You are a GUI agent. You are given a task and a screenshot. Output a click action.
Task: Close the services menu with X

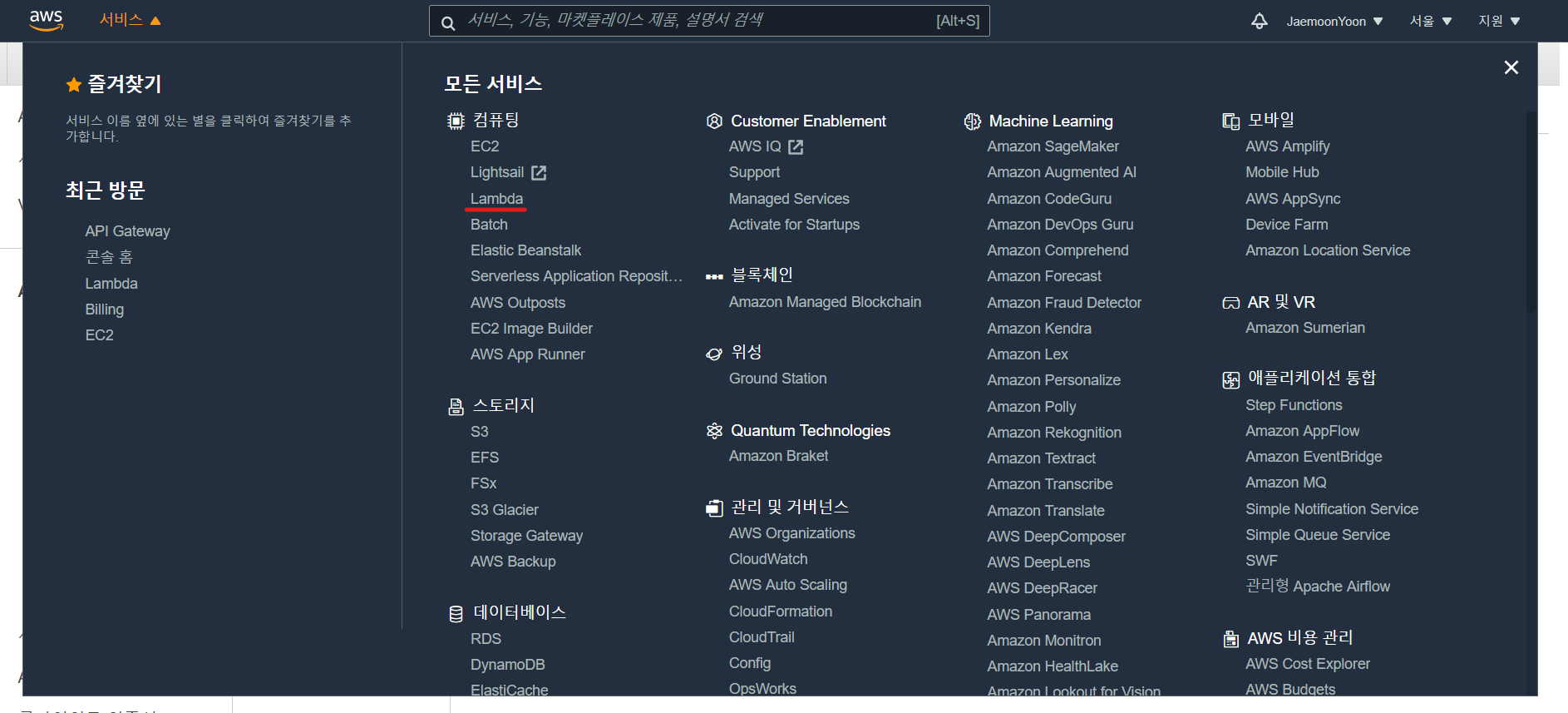pyautogui.click(x=1511, y=67)
